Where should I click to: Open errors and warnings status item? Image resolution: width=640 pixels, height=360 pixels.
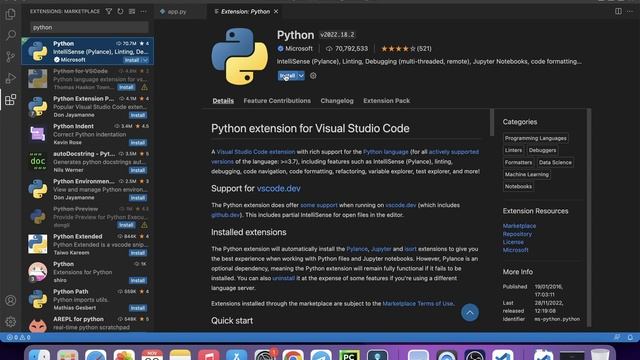point(18,338)
